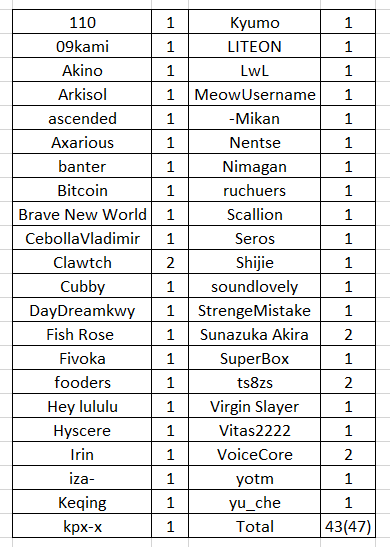Image resolution: width=390 pixels, height=547 pixels.
Task: Click the soundlovely name cell
Action: click(x=254, y=286)
